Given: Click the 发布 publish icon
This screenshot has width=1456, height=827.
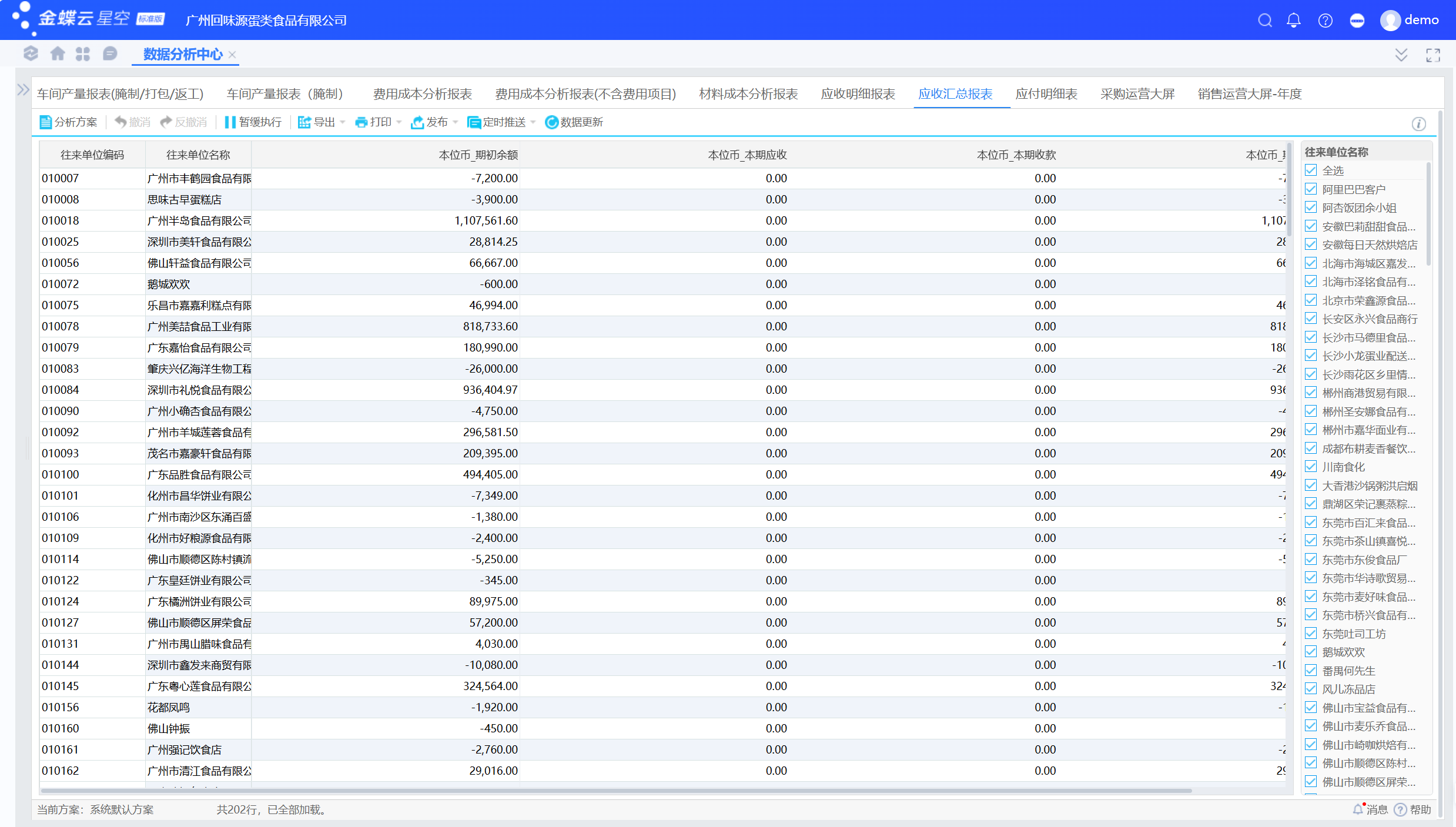Looking at the screenshot, I should (x=417, y=122).
